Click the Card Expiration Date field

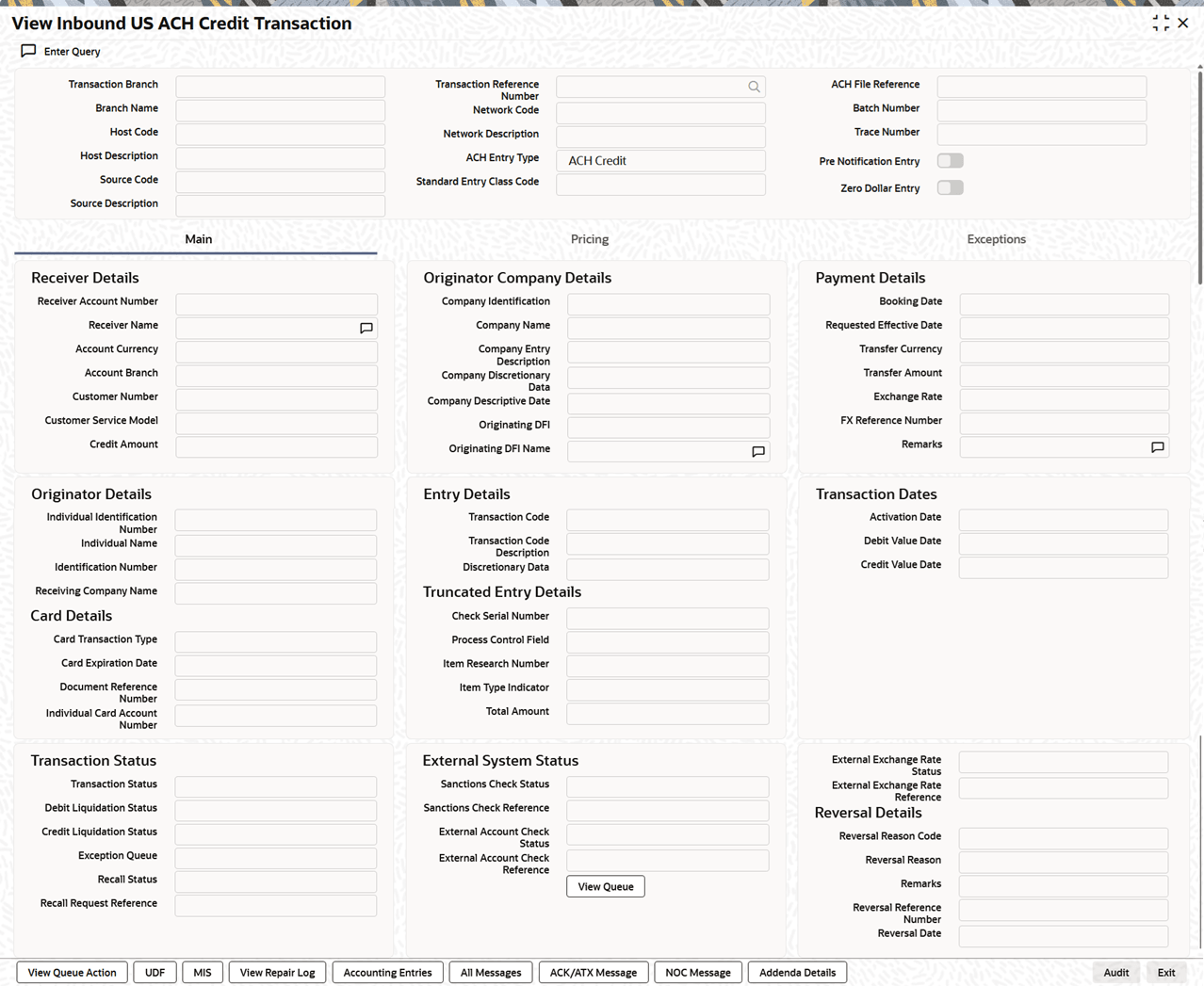[276, 665]
